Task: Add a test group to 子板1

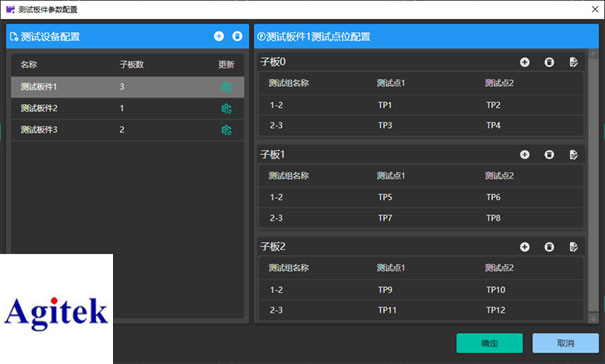Action: click(525, 155)
